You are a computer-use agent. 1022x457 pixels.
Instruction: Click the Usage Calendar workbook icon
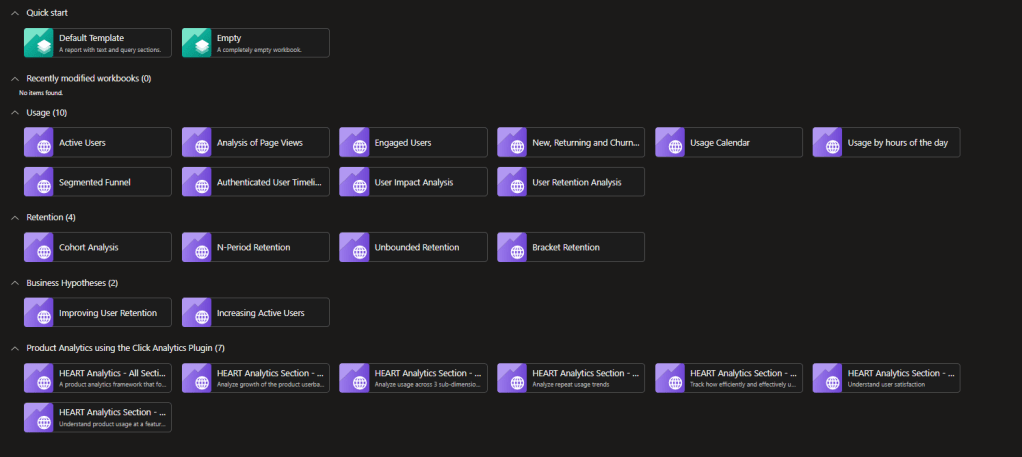click(x=671, y=143)
